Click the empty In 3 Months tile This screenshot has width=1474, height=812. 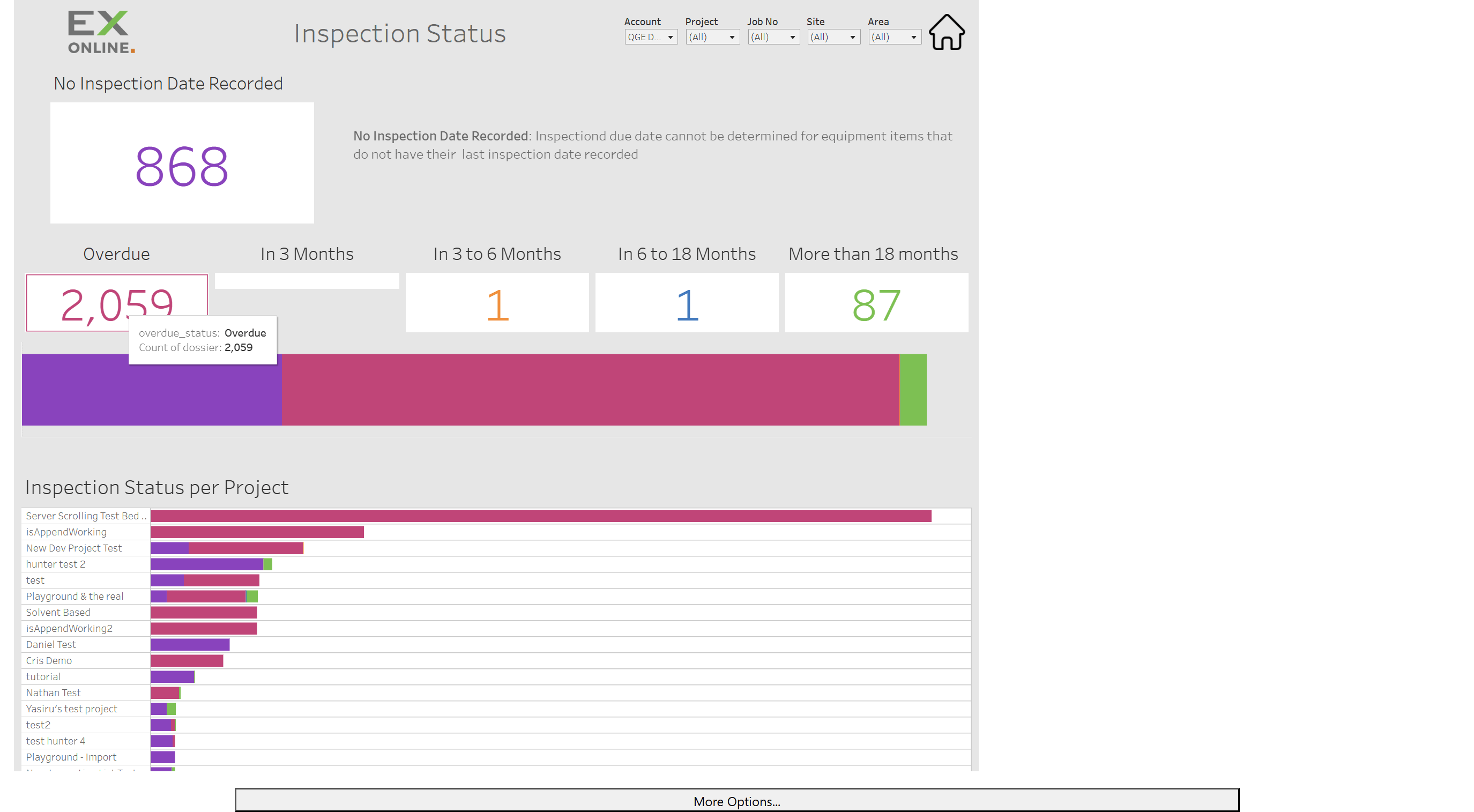tap(307, 281)
